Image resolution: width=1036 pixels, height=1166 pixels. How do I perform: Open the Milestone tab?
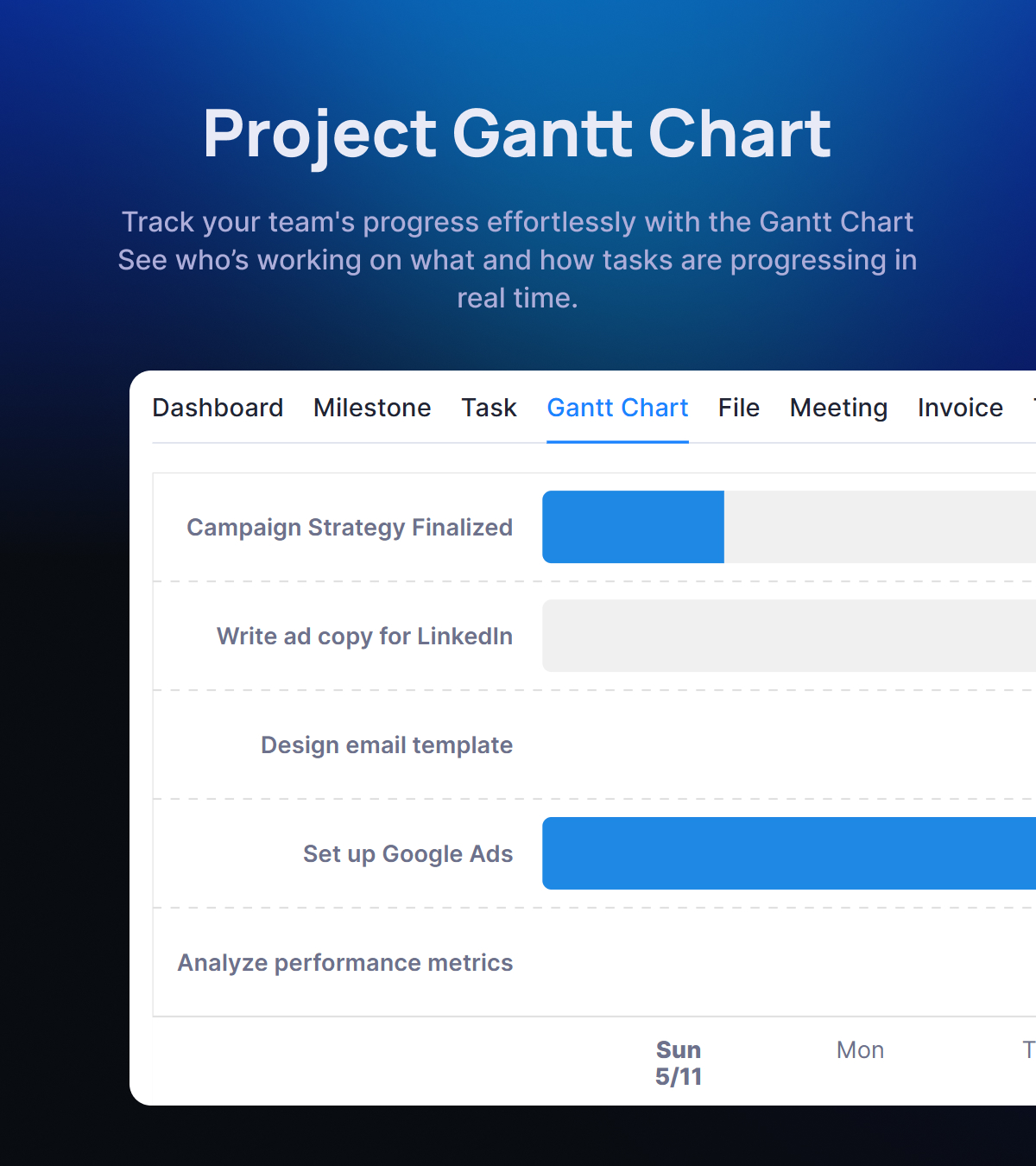point(372,408)
